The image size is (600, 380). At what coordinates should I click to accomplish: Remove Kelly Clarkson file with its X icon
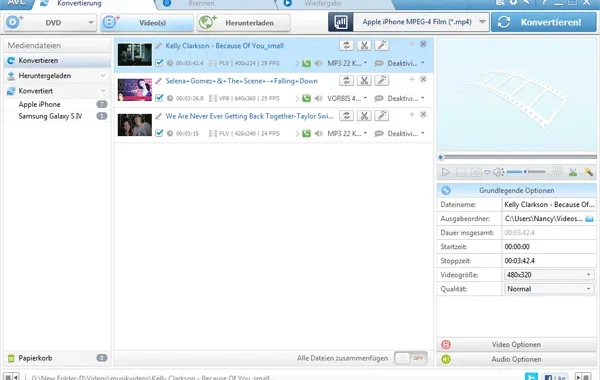click(x=423, y=44)
